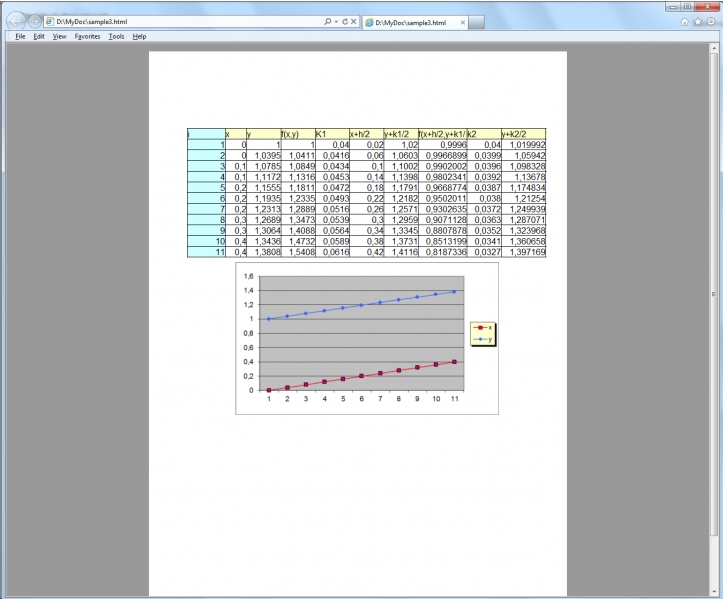Click the y-series data point above category 11
Screen dimensions: 723x599
point(454,292)
